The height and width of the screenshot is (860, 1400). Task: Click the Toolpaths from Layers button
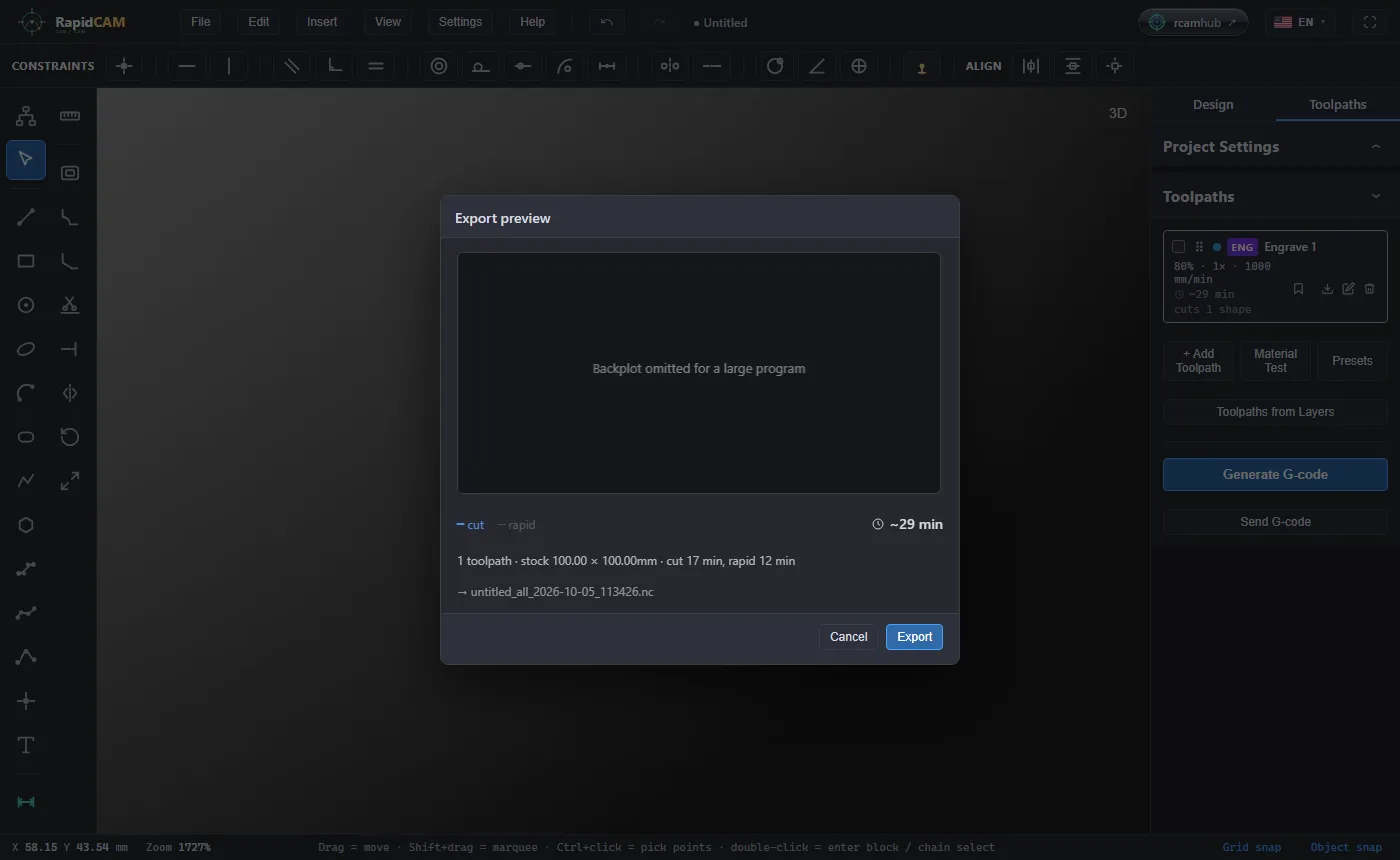[1275, 412]
